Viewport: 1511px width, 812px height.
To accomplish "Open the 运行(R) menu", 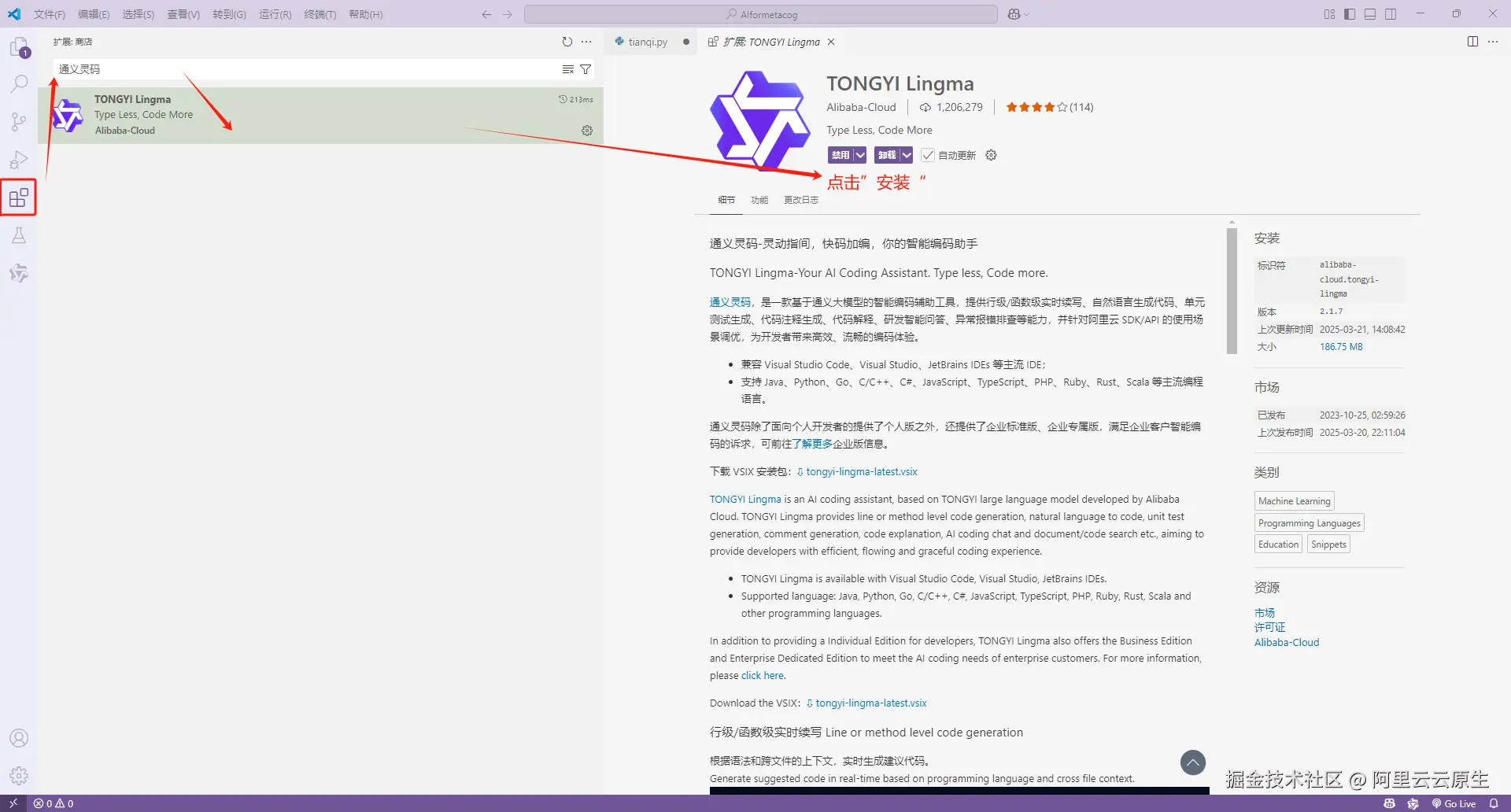I will (275, 14).
